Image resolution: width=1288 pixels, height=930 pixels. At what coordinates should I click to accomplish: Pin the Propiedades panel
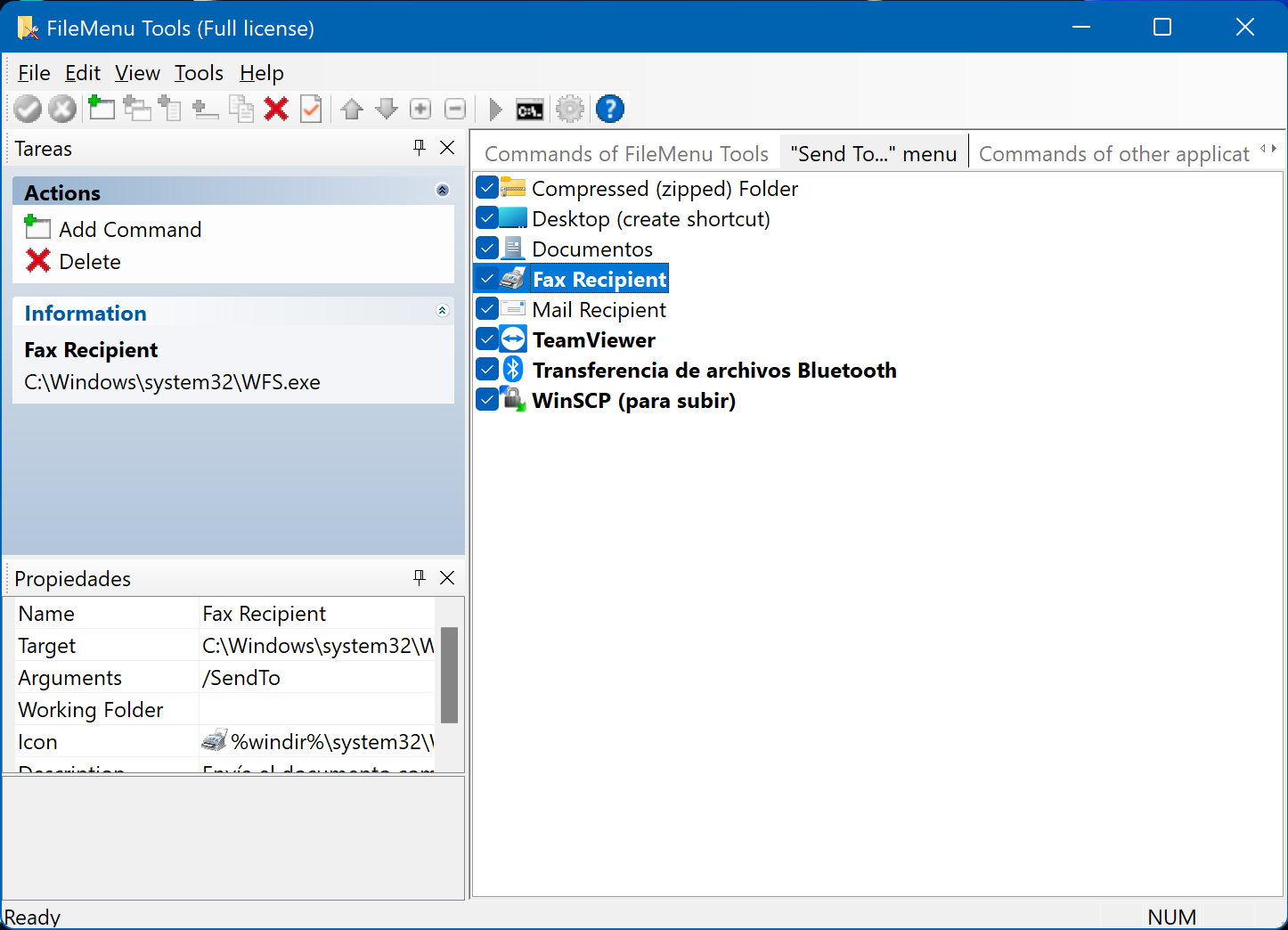point(420,577)
